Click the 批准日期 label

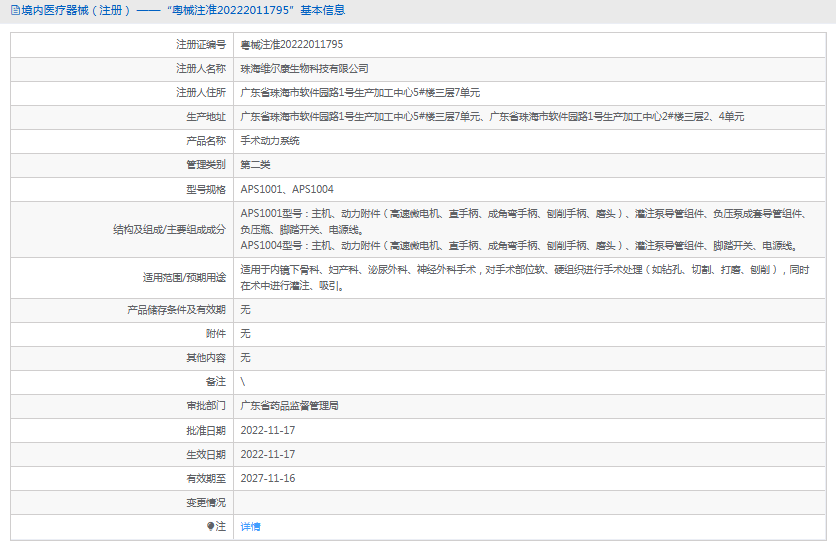click(x=206, y=430)
